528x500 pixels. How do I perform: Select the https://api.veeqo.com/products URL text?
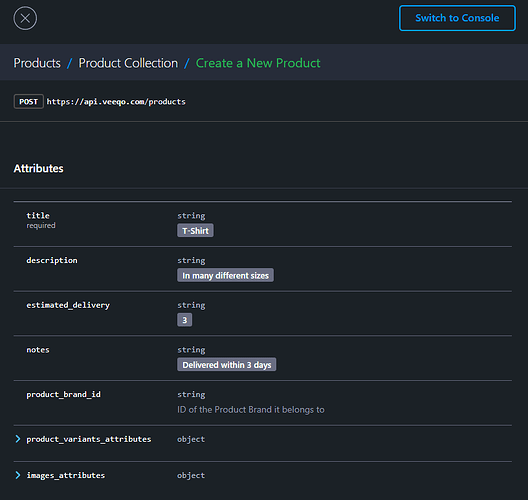point(116,102)
